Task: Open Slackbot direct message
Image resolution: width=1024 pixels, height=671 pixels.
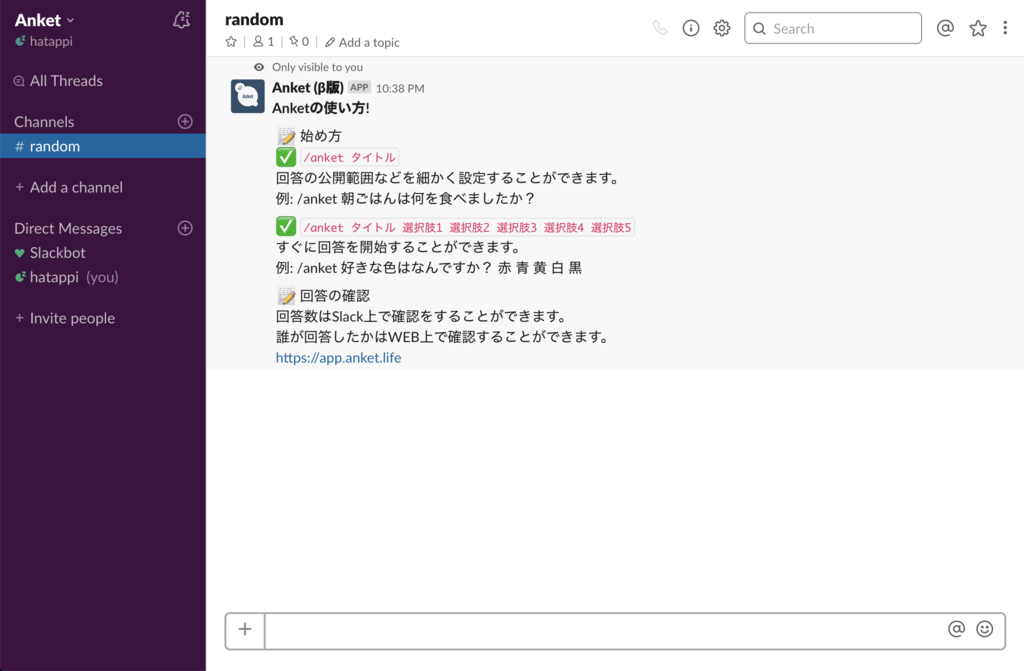Action: [x=50, y=253]
